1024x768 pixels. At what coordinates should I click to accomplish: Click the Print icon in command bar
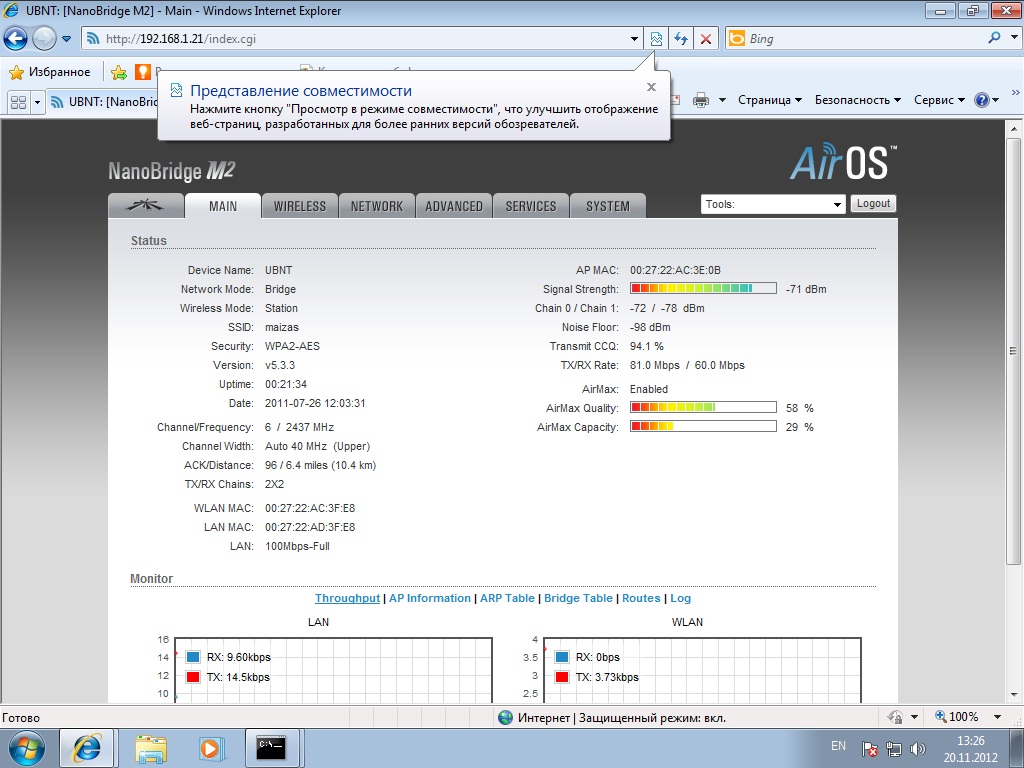tap(701, 100)
